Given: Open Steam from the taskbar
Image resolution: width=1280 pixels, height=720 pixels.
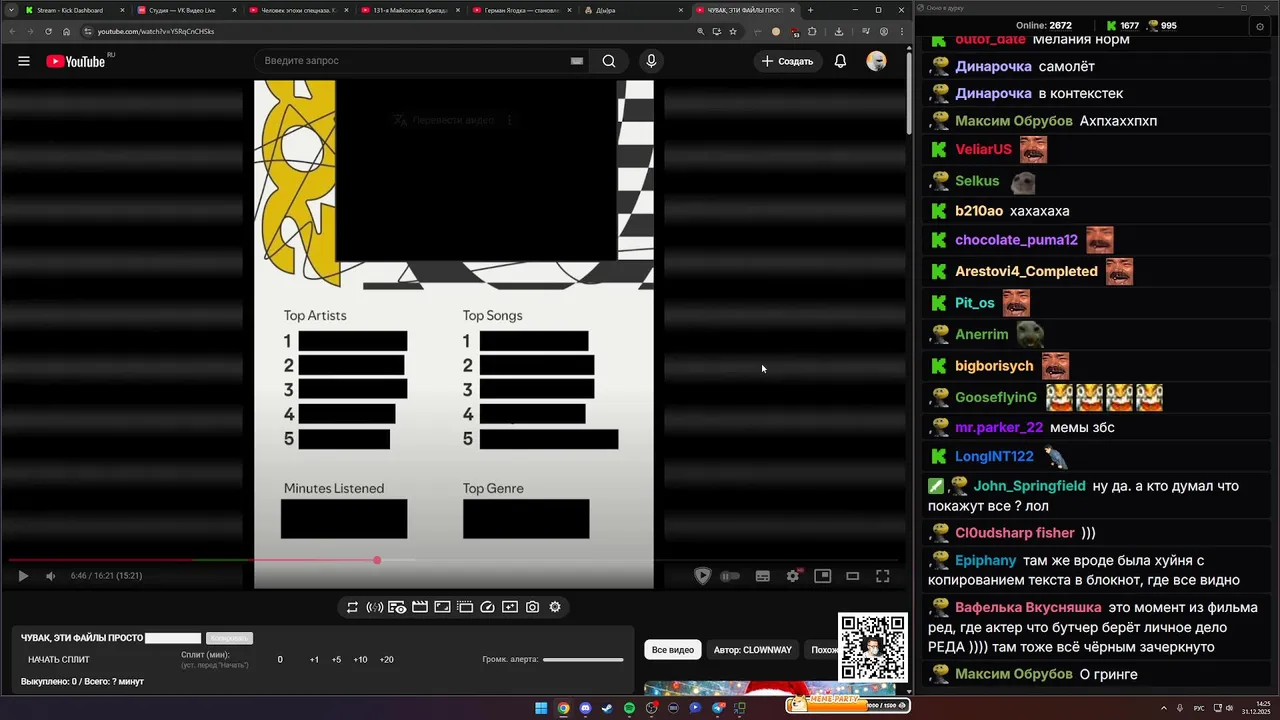Looking at the screenshot, I should 607,708.
